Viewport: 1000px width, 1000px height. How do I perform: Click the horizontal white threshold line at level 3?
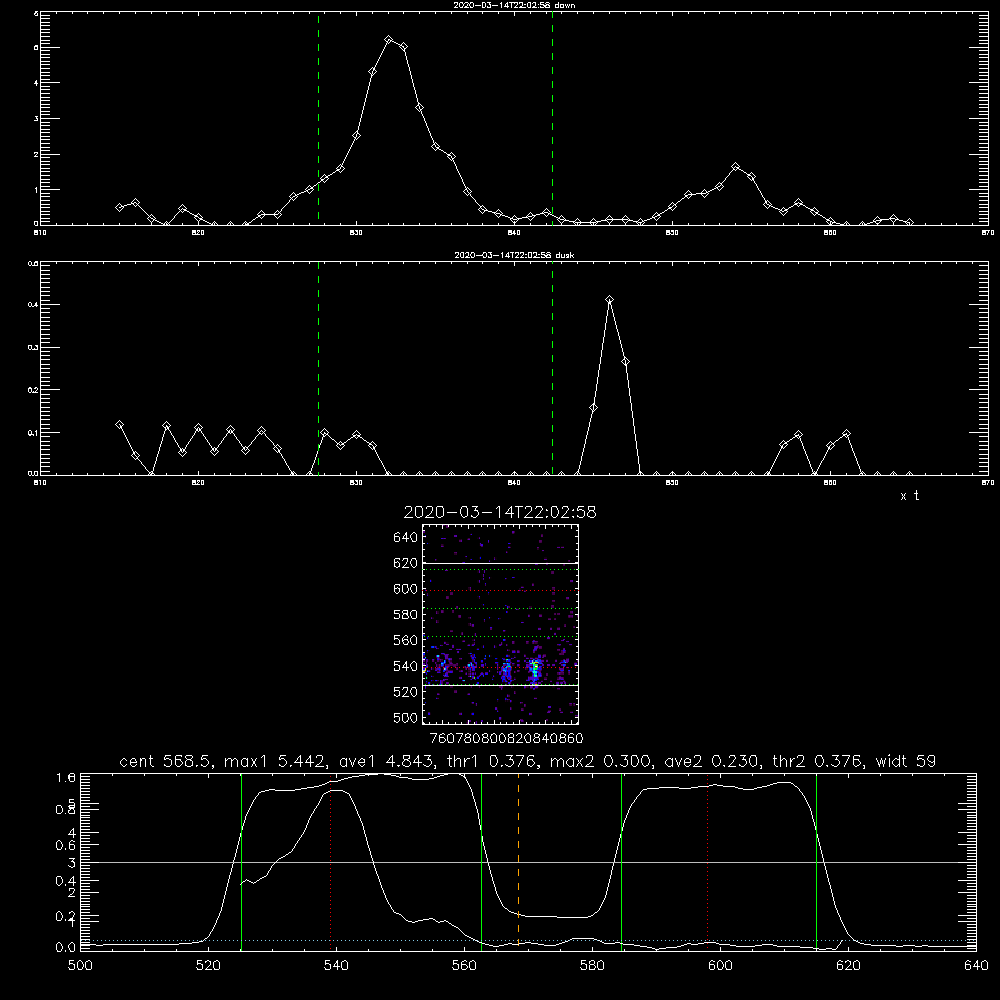pyautogui.click(x=527, y=862)
